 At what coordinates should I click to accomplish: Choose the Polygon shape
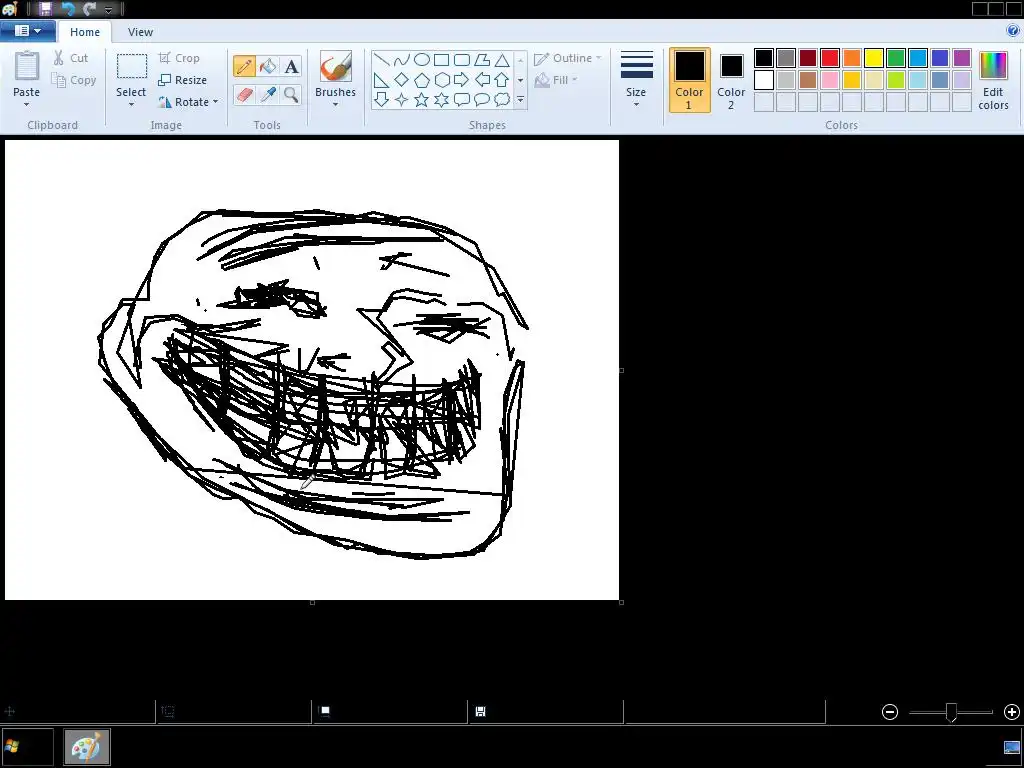[x=482, y=60]
